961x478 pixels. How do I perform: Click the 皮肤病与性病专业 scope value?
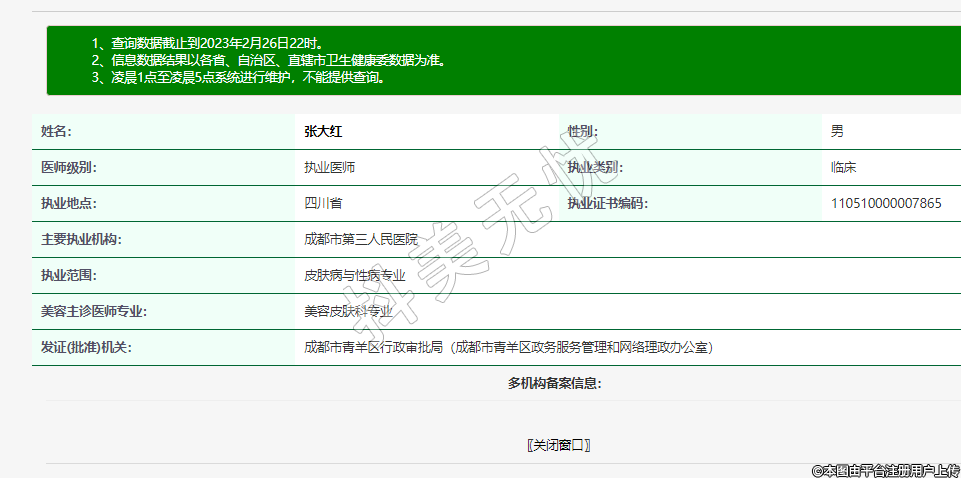354,275
